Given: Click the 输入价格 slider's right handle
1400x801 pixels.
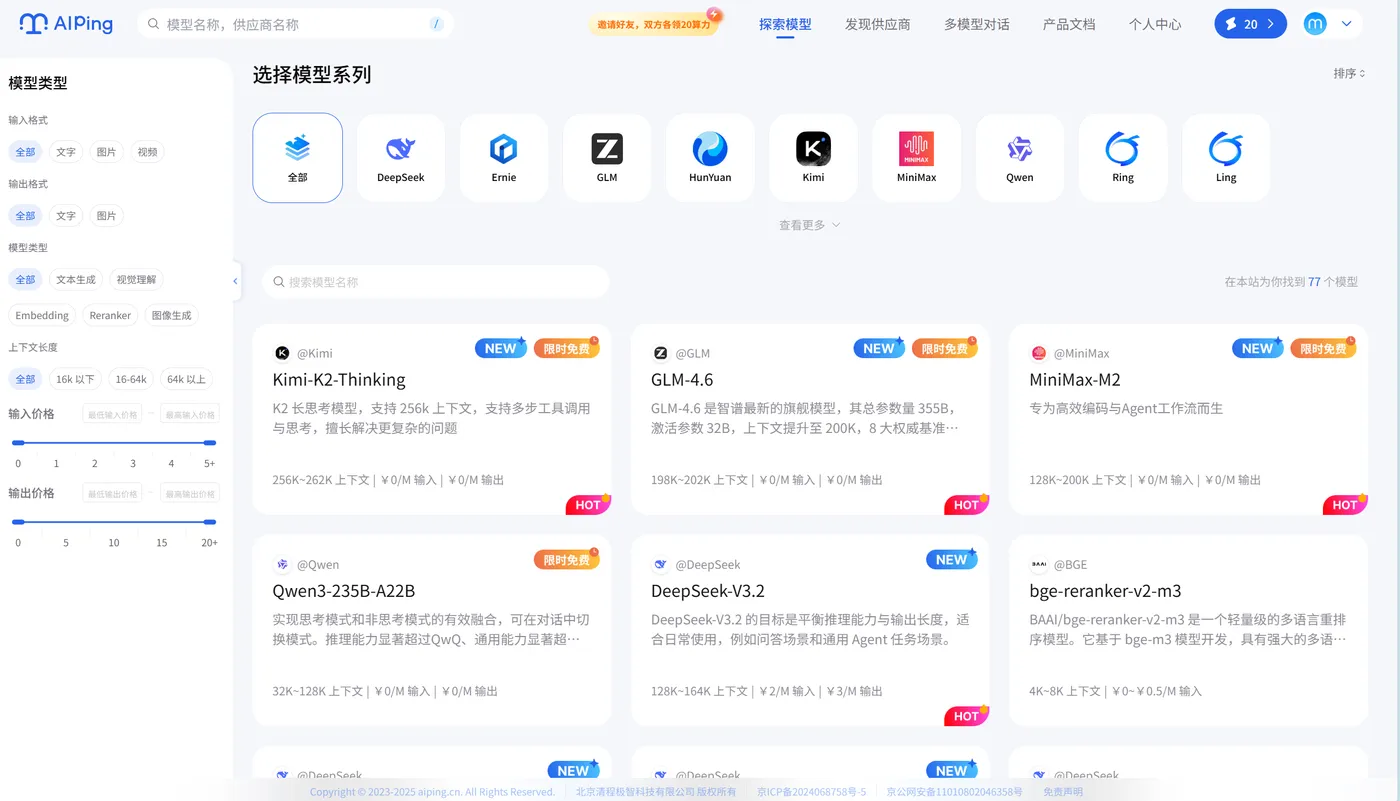Looking at the screenshot, I should click(209, 442).
